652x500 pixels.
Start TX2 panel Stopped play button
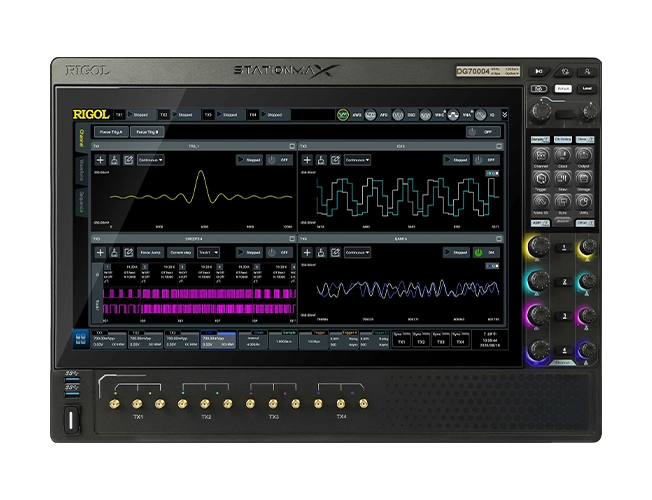coord(456,160)
